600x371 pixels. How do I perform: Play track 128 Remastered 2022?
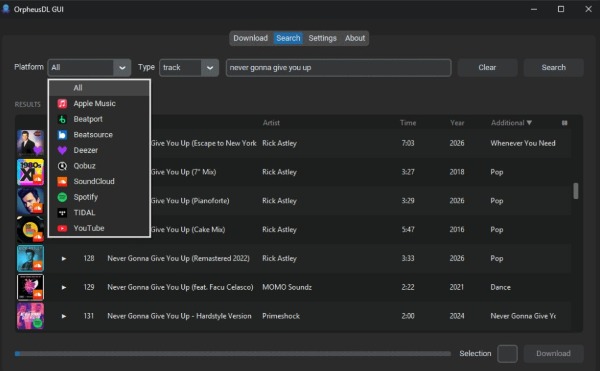pos(64,259)
